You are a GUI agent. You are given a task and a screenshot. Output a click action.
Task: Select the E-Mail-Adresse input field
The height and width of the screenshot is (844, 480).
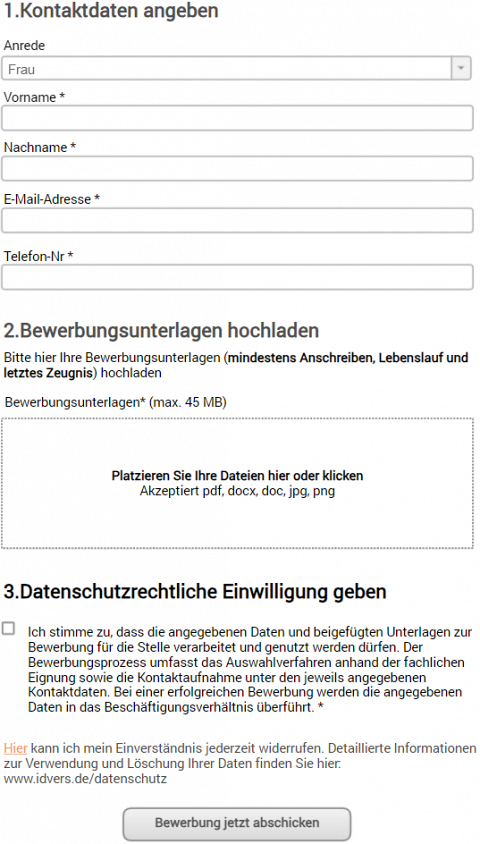click(237, 221)
